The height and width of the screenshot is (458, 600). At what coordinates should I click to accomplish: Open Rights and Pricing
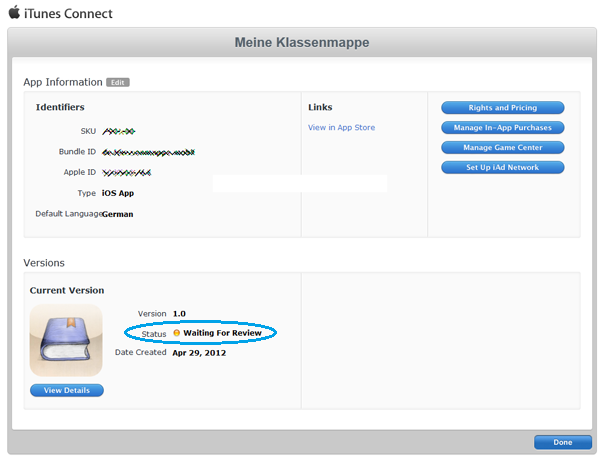coord(502,108)
